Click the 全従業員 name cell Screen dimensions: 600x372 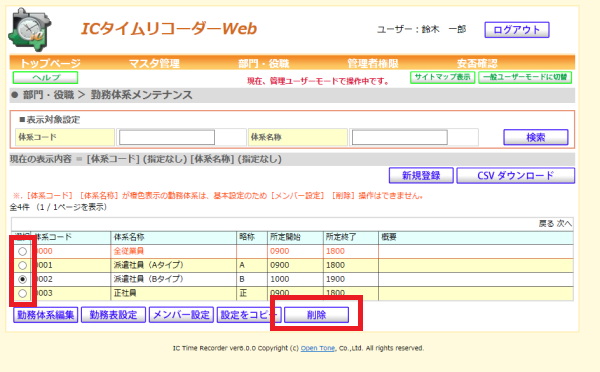click(x=174, y=251)
